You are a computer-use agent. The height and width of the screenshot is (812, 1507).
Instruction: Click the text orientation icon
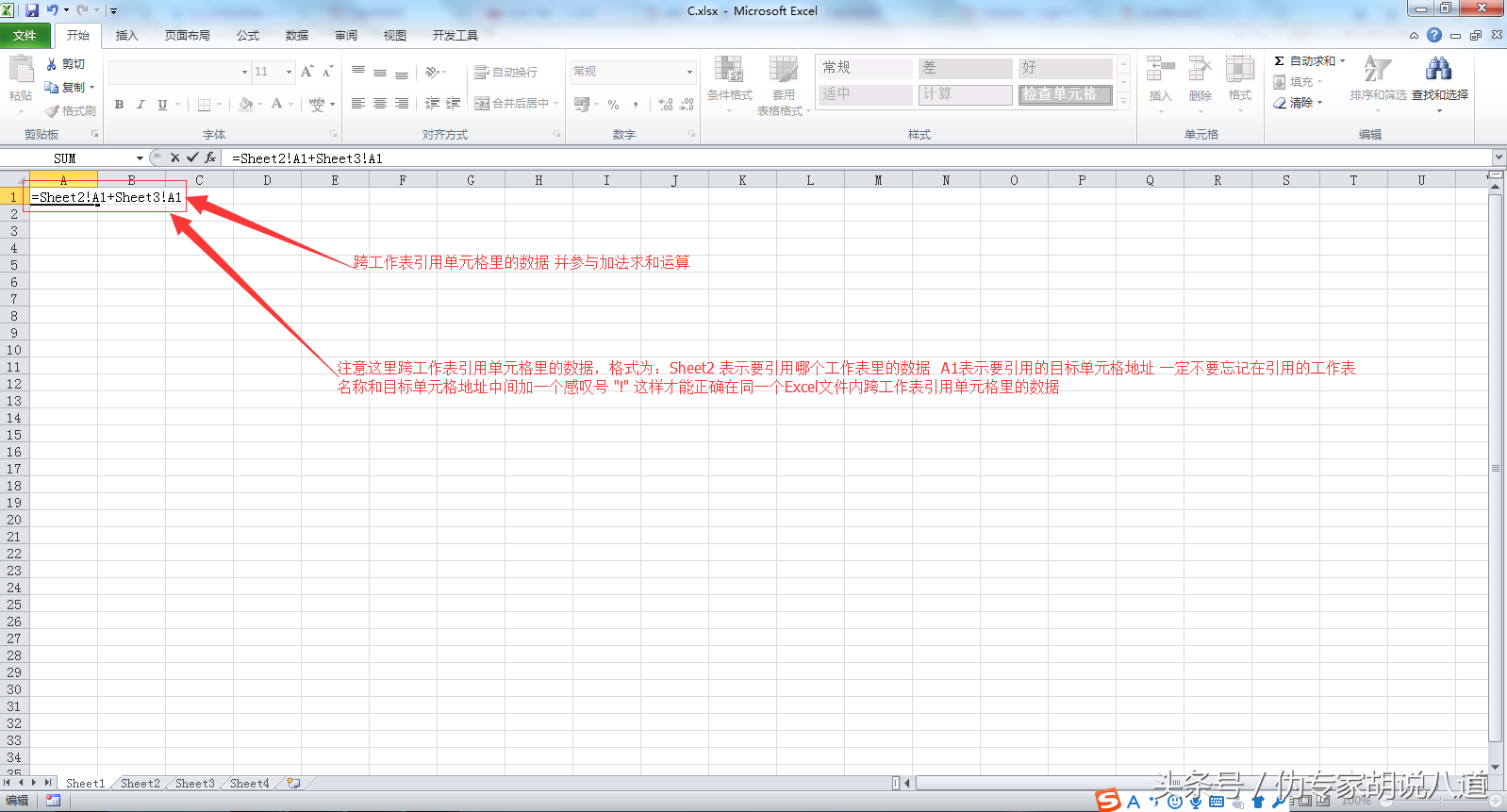tap(432, 72)
